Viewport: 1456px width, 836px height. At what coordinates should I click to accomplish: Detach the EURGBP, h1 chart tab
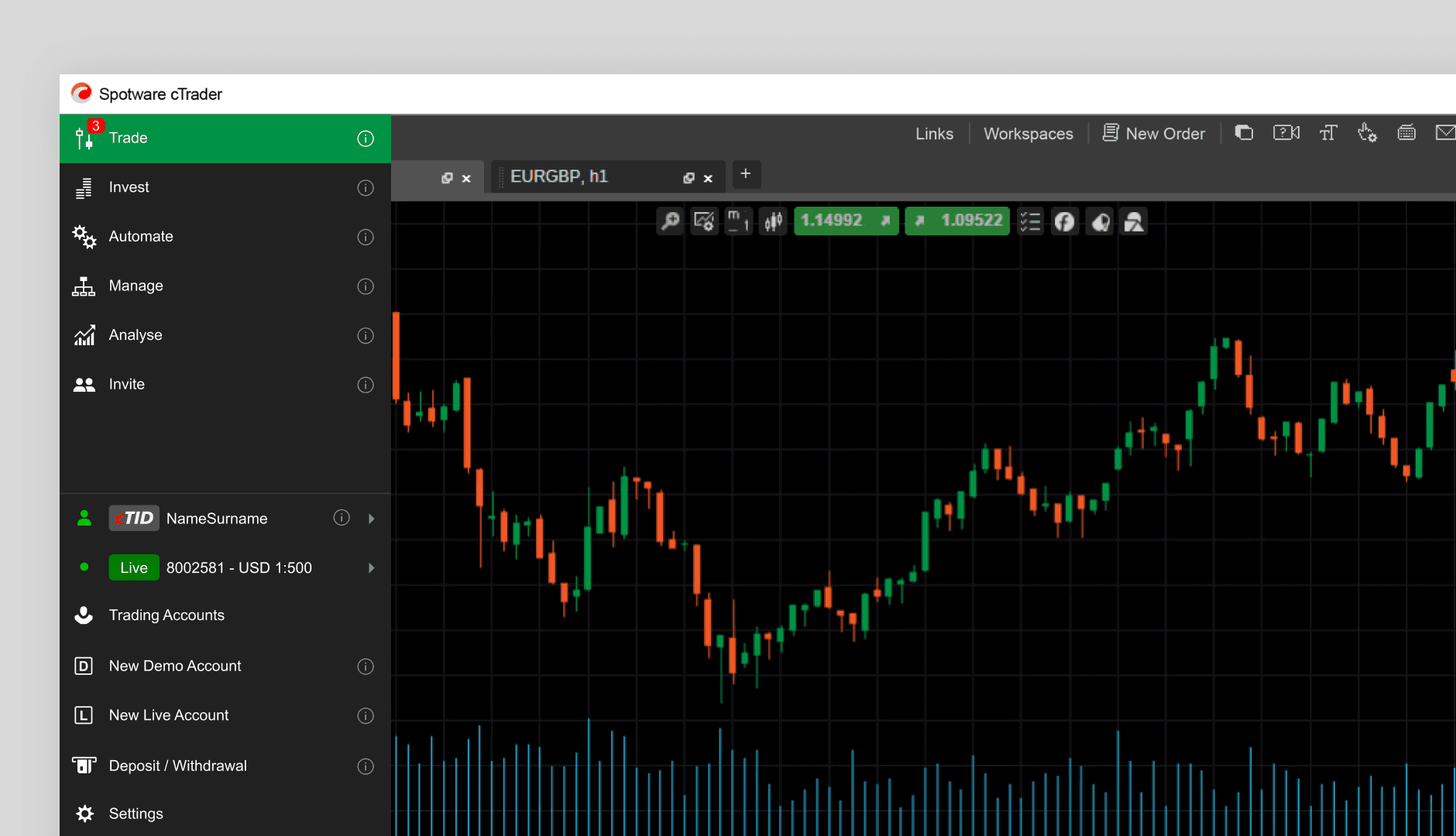coord(689,178)
